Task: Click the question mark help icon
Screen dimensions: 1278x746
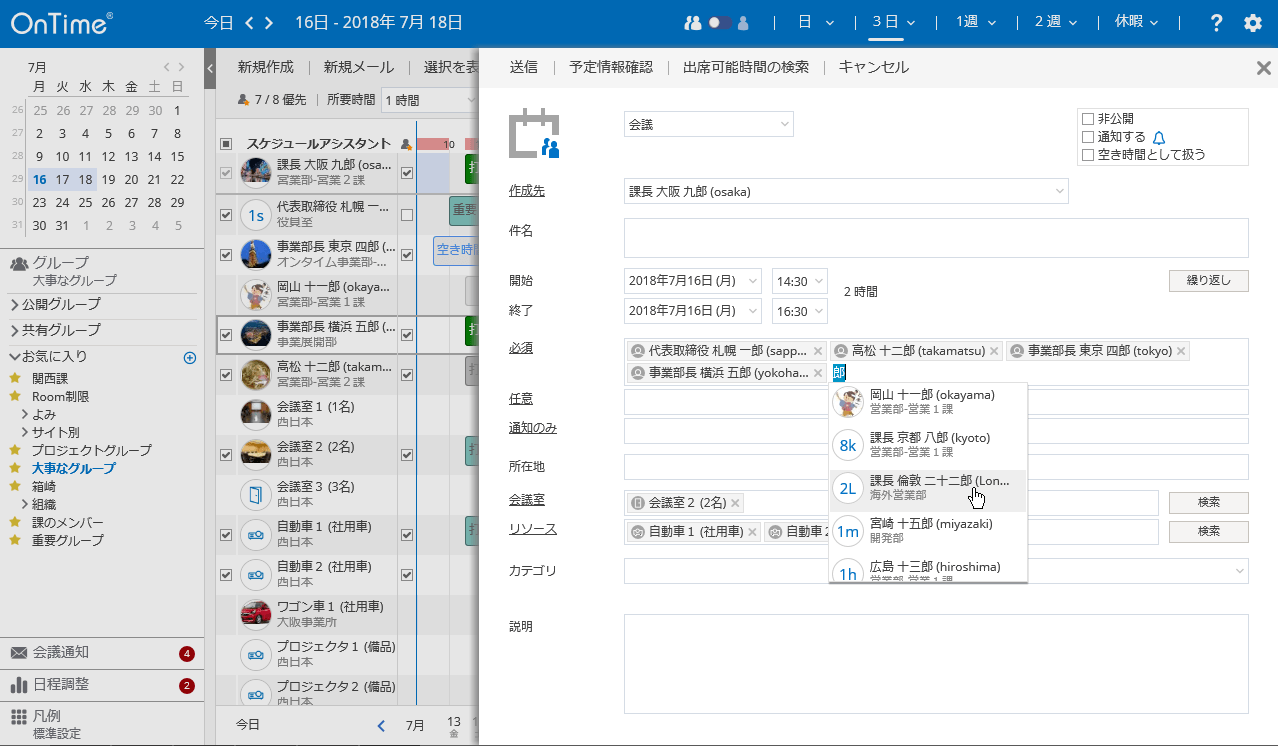Action: [1215, 21]
